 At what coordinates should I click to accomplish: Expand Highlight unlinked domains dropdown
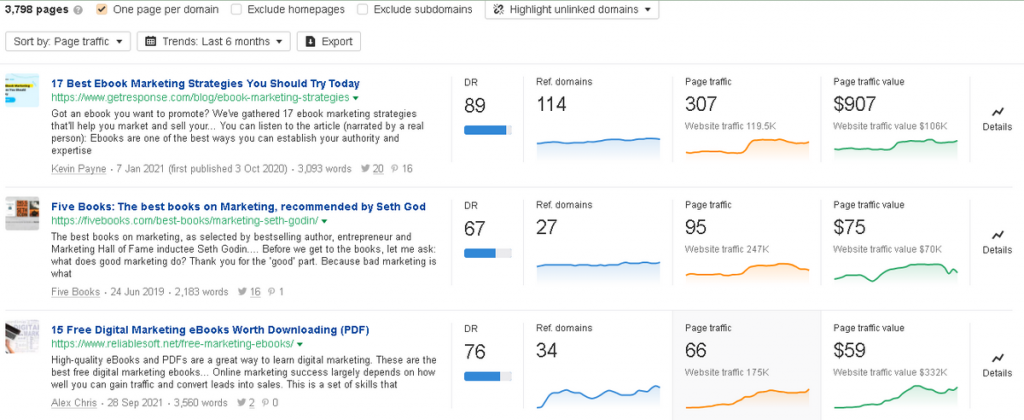572,10
